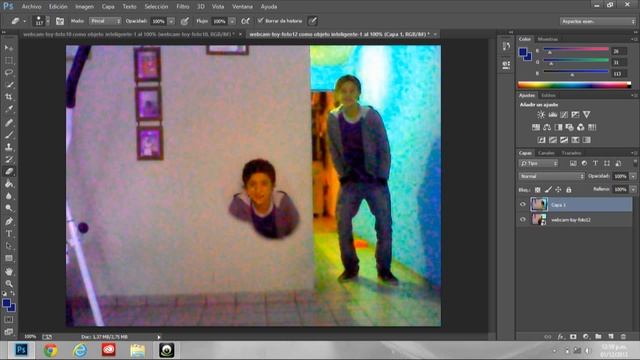This screenshot has height=360, width=640.
Task: Open the Opacidad slider arrow in options bar
Action: (x=171, y=21)
